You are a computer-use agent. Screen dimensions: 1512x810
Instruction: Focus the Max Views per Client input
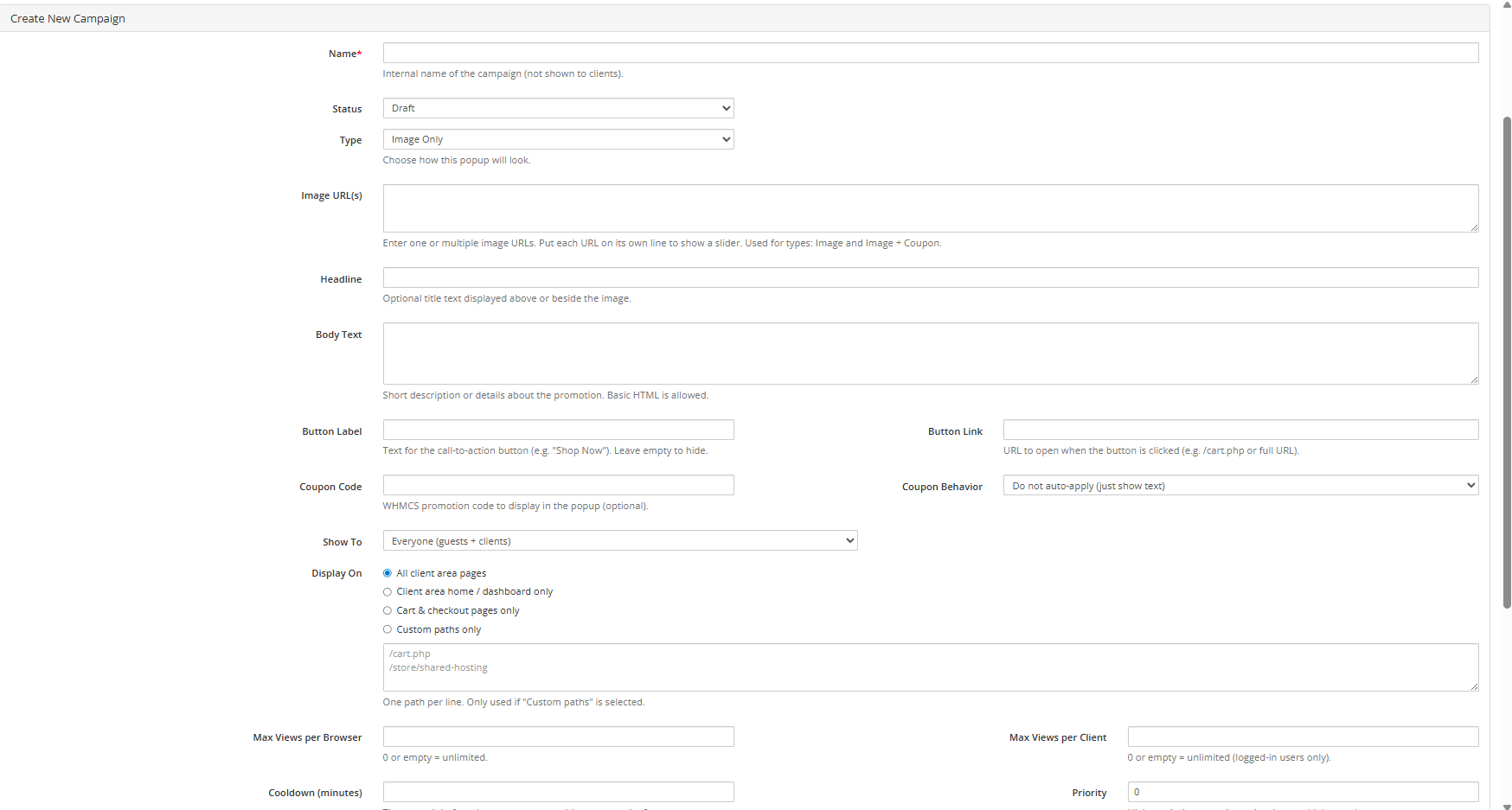coord(1303,737)
